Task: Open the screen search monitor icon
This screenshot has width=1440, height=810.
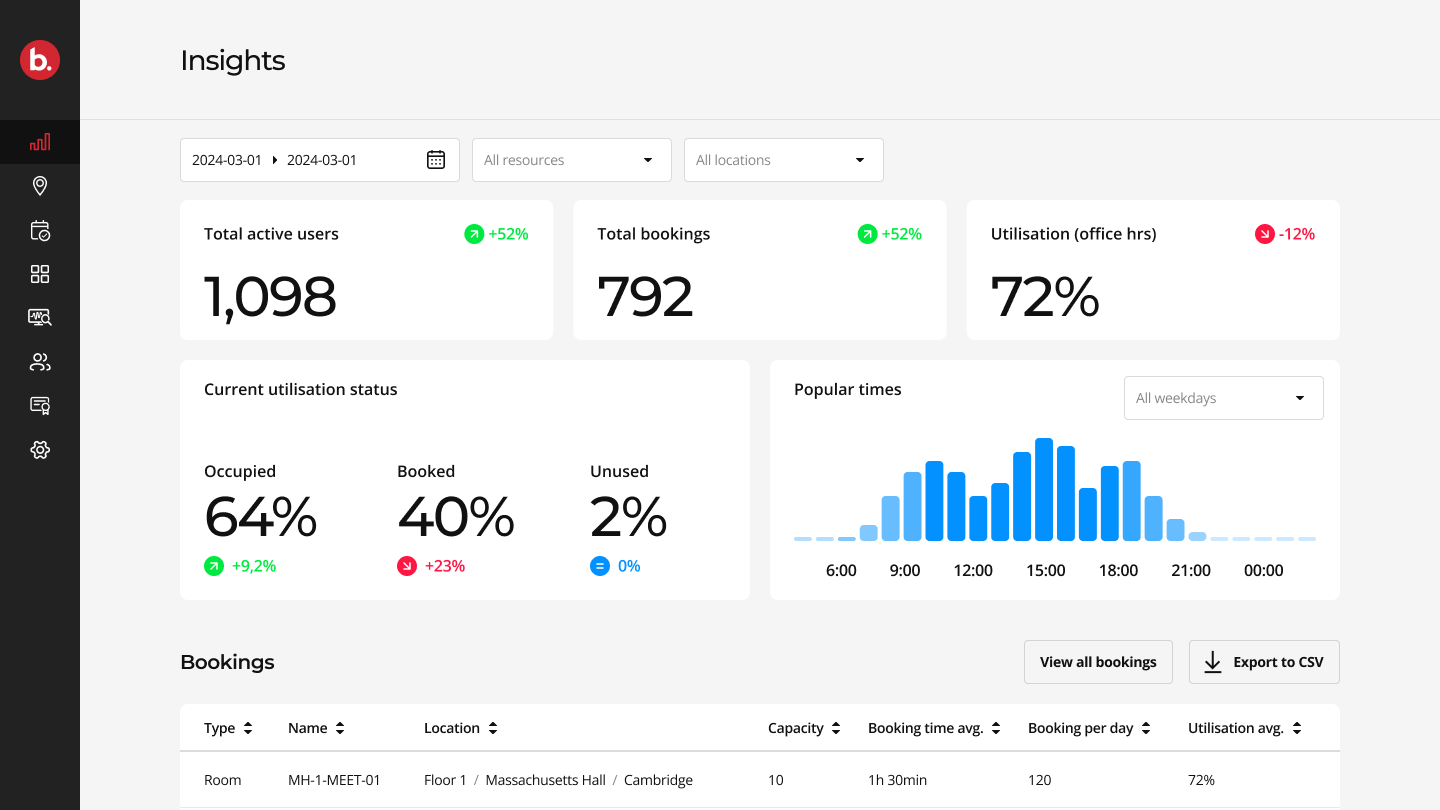Action: click(x=40, y=317)
